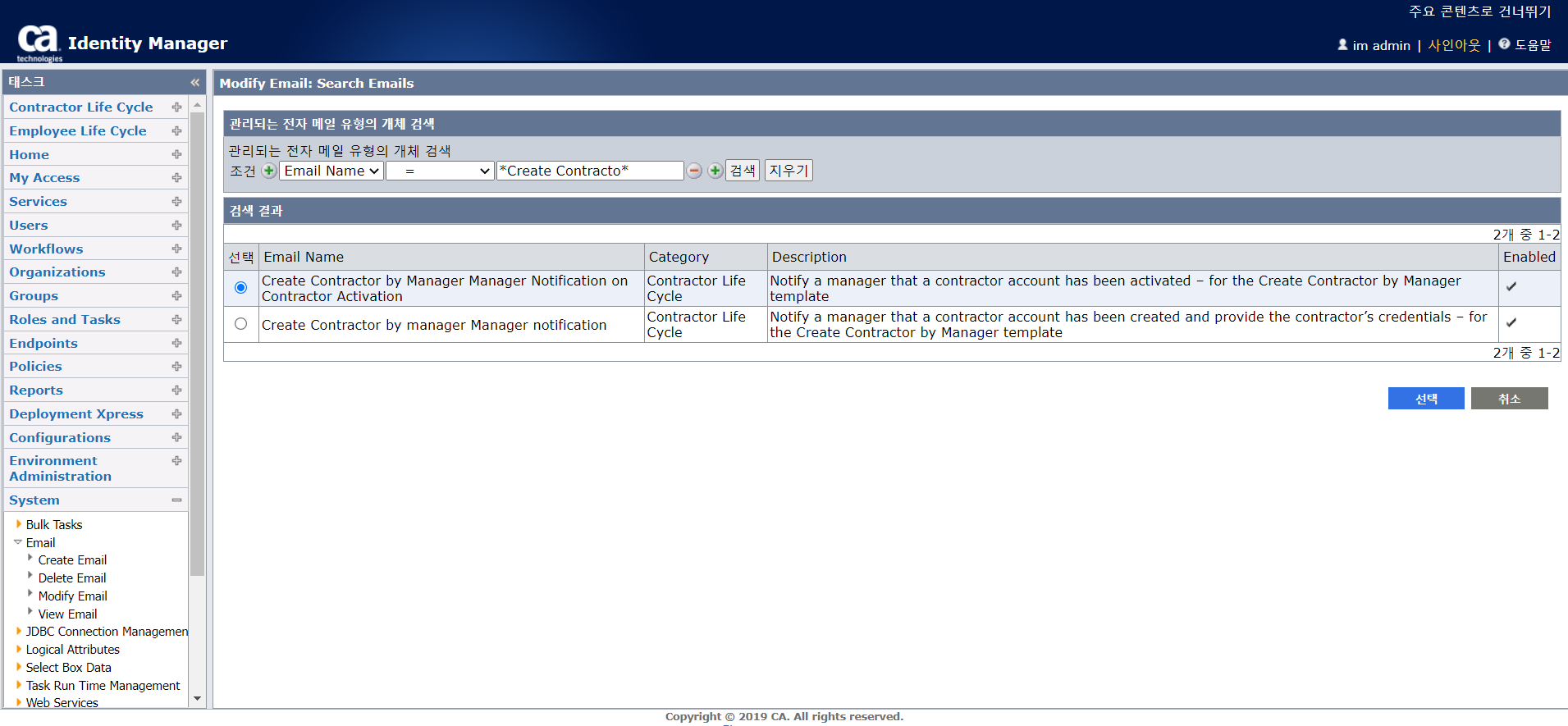Click the 검색 search button
This screenshot has width=1568, height=726.
pos(743,171)
